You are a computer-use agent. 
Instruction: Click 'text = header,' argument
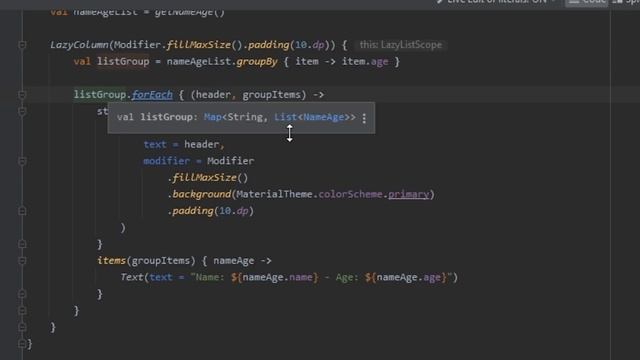184,144
